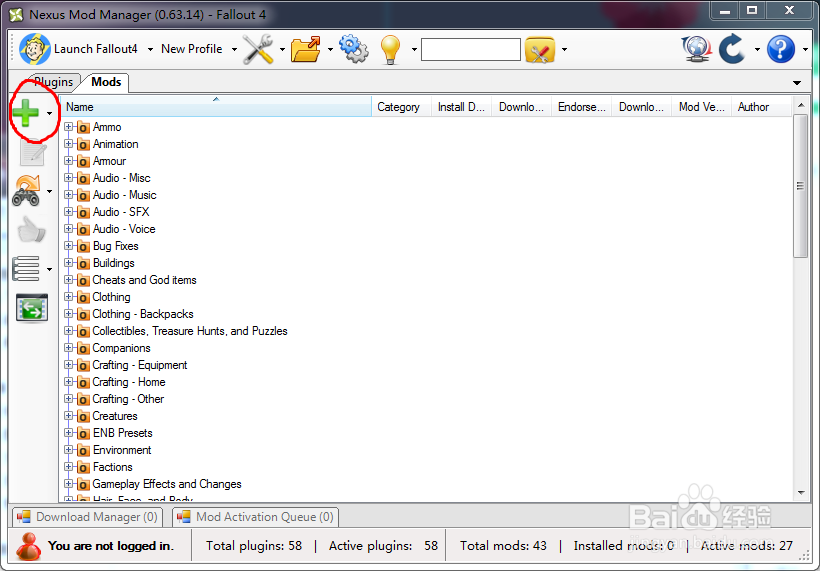Expand the Clothing - Backpacks tree node
The width and height of the screenshot is (820, 571).
coord(68,314)
